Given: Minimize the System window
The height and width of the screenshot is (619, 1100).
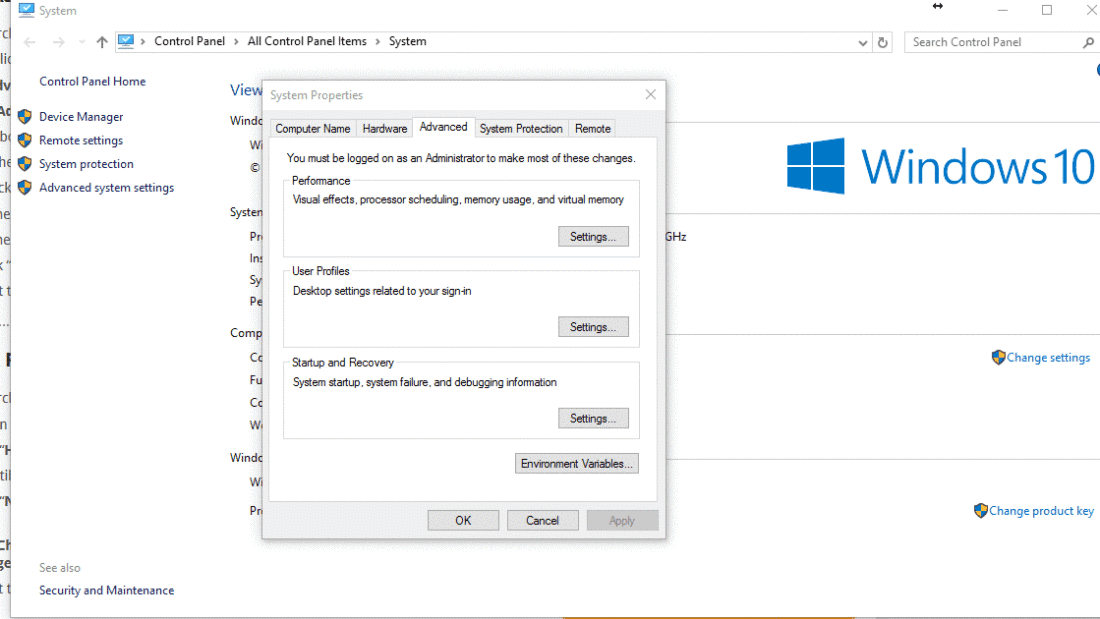Looking at the screenshot, I should coord(1002,11).
